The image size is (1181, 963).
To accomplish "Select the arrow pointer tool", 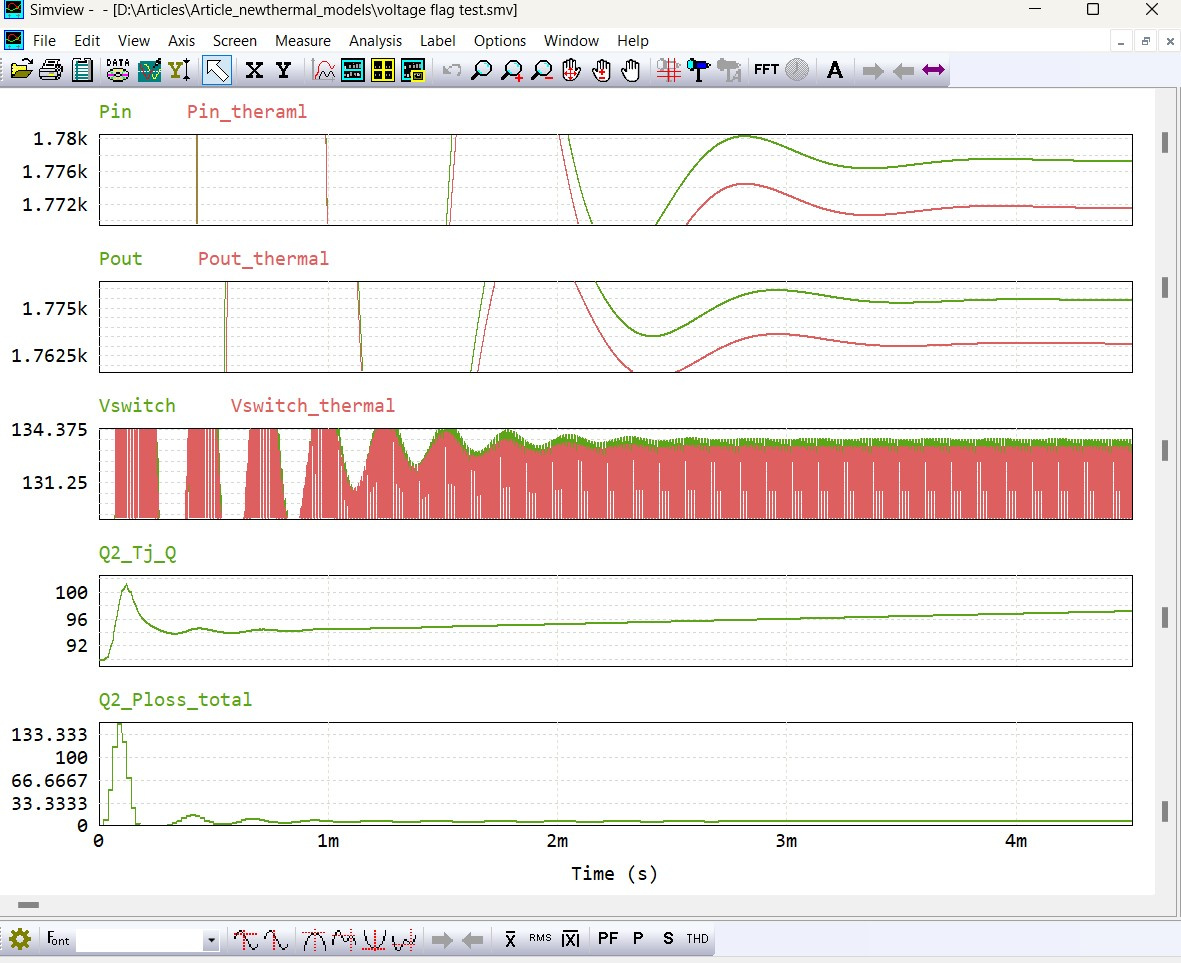I will [217, 70].
